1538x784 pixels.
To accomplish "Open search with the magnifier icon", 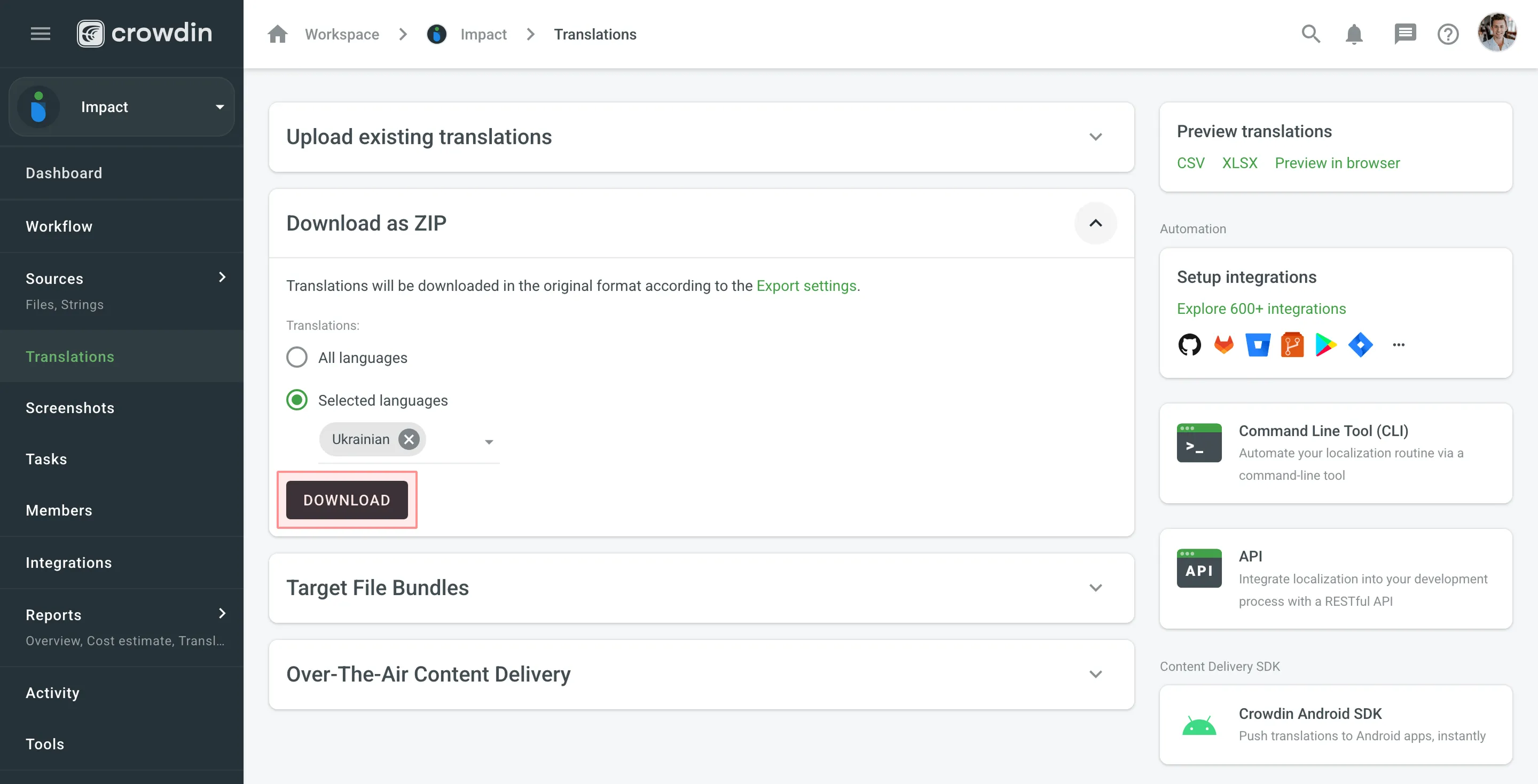I will [1311, 34].
